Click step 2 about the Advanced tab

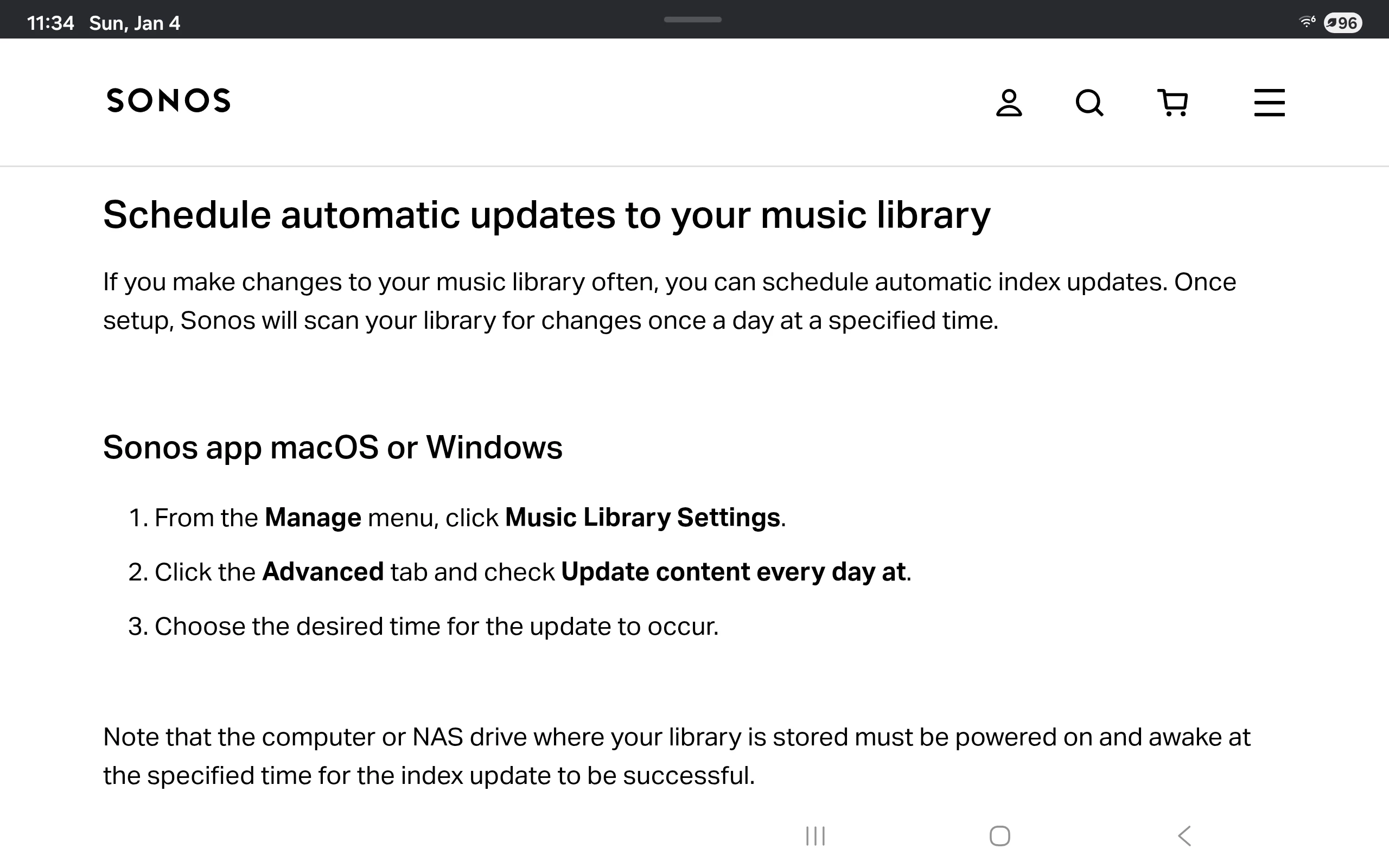[519, 572]
